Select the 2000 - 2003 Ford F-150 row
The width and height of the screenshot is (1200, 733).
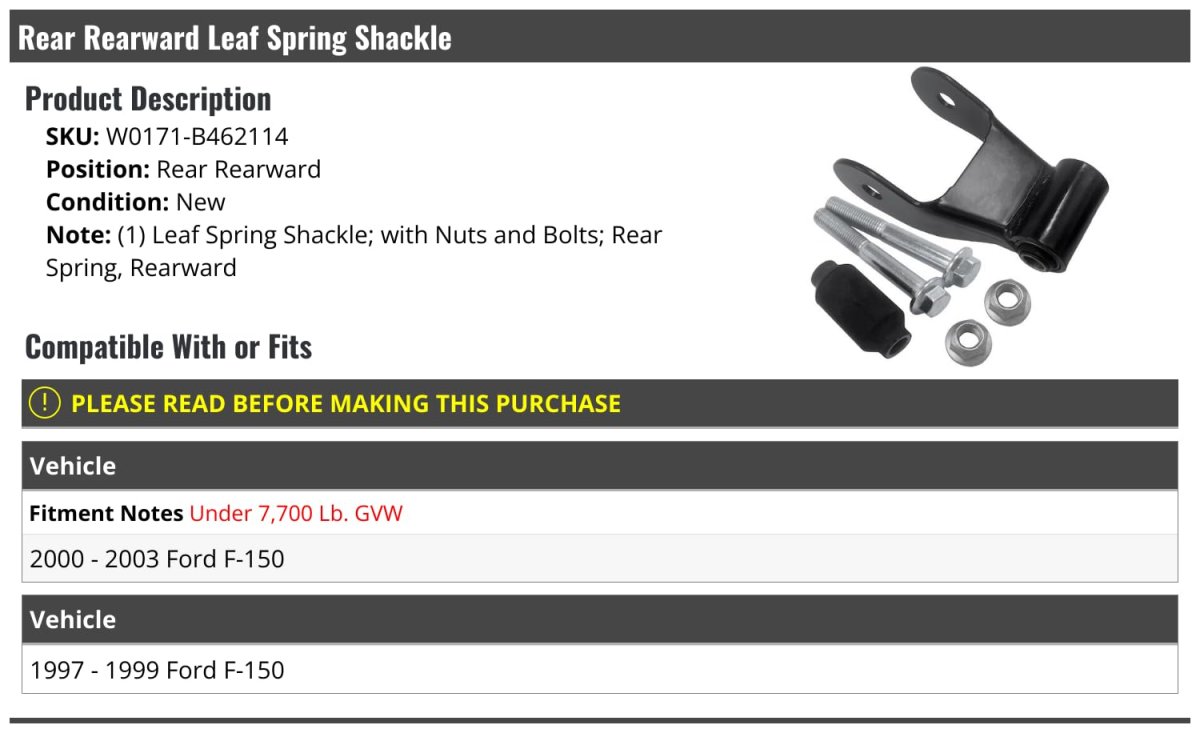pos(157,559)
